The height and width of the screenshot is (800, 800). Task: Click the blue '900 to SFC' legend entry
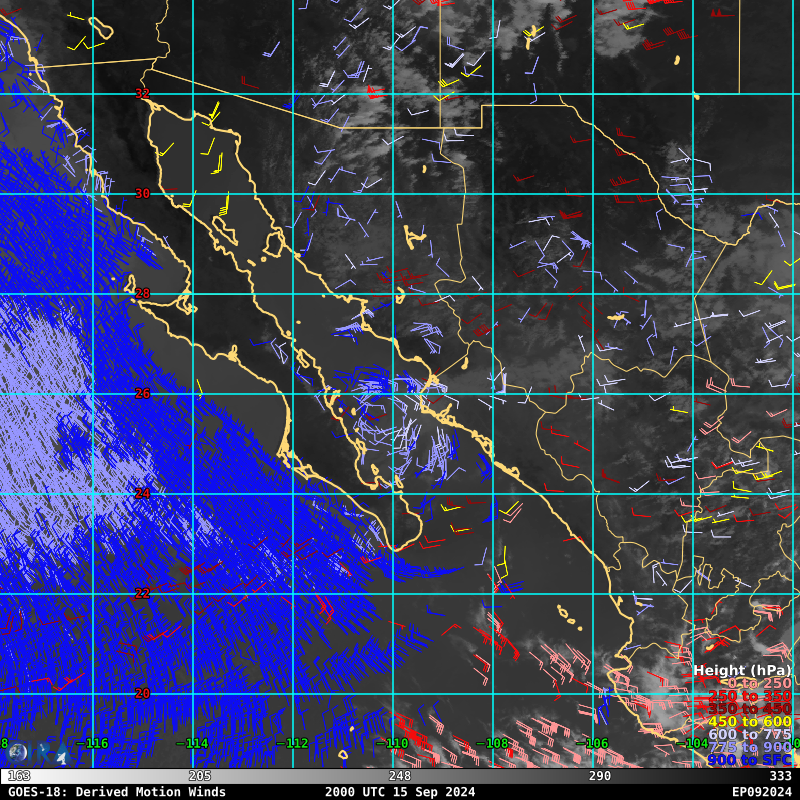point(750,760)
